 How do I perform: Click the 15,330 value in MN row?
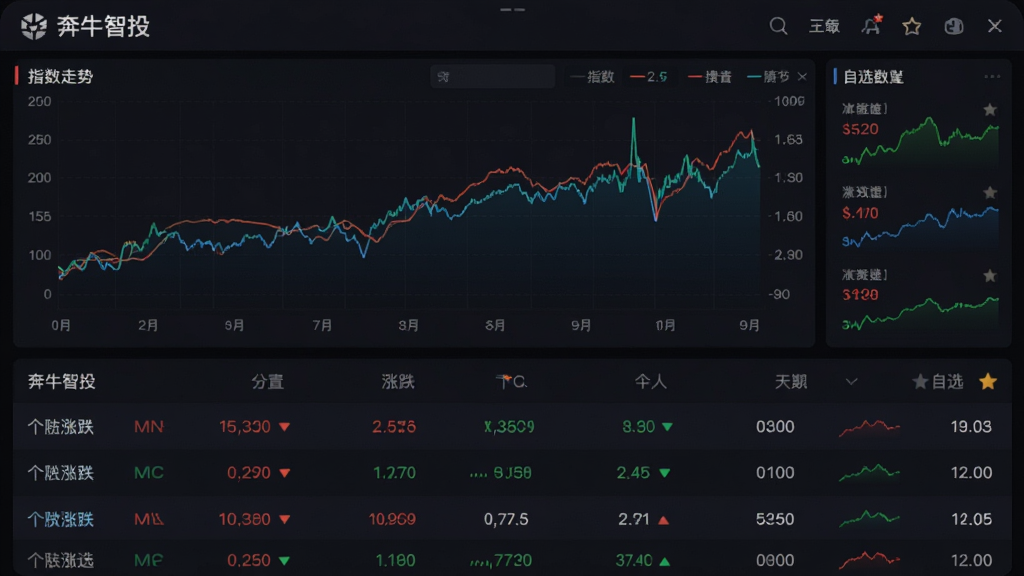click(x=245, y=427)
